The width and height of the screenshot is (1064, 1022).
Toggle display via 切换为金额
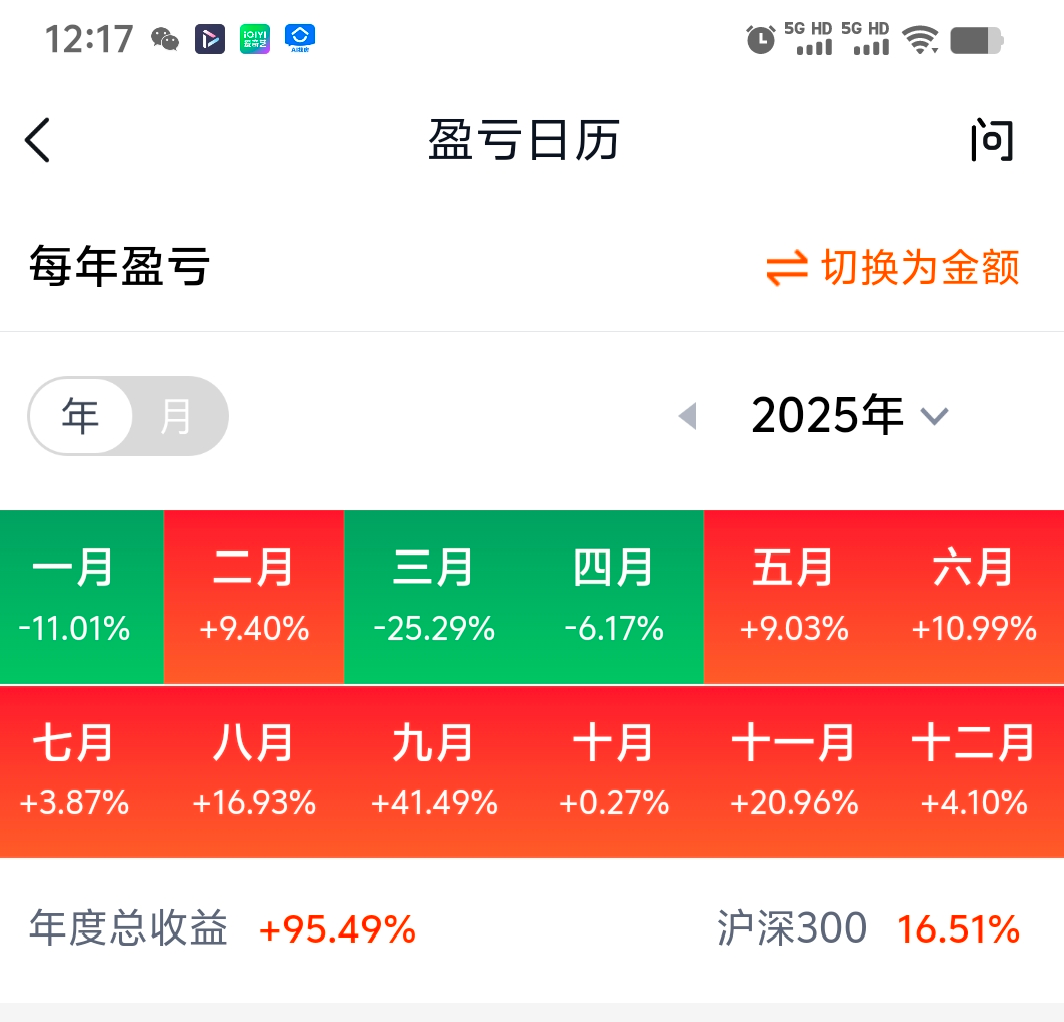coord(920,268)
